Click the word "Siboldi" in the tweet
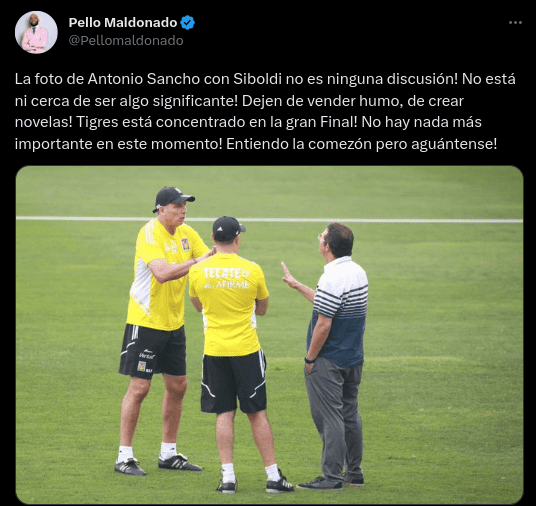The image size is (536, 506). click(258, 79)
